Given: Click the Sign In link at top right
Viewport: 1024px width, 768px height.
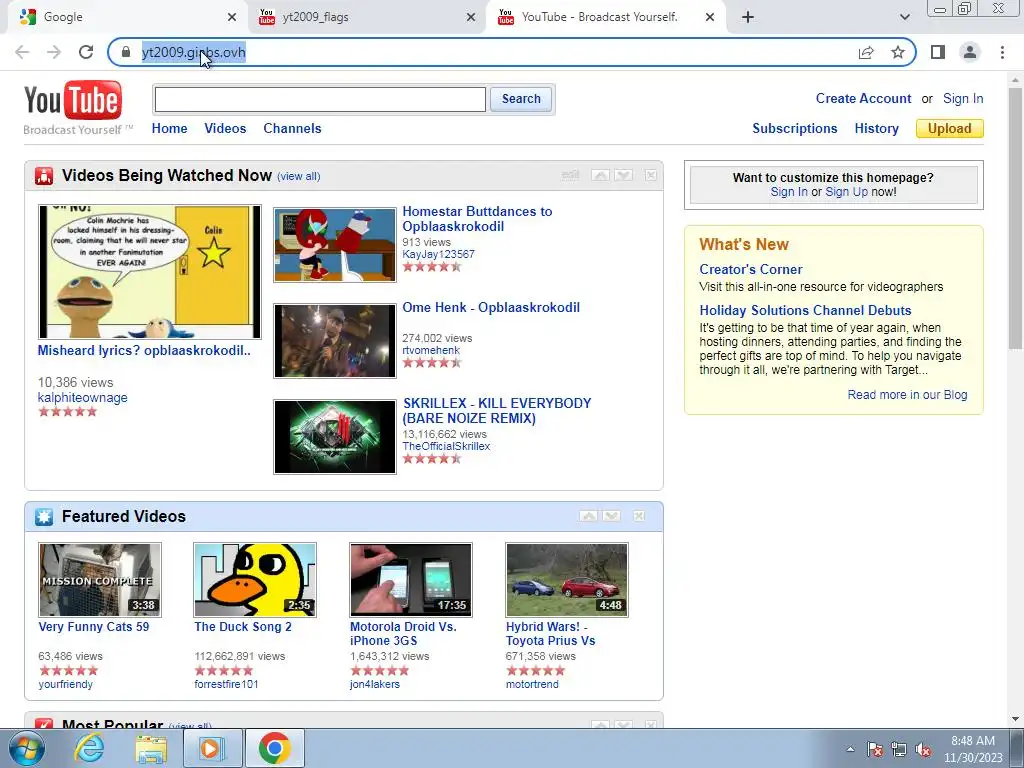Looking at the screenshot, I should click(x=963, y=99).
